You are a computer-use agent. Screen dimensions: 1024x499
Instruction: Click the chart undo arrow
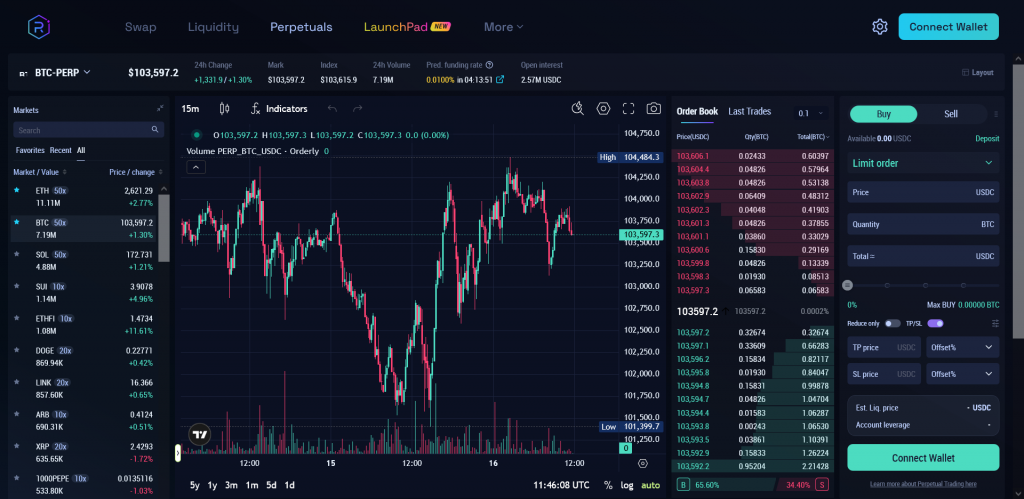[332, 108]
